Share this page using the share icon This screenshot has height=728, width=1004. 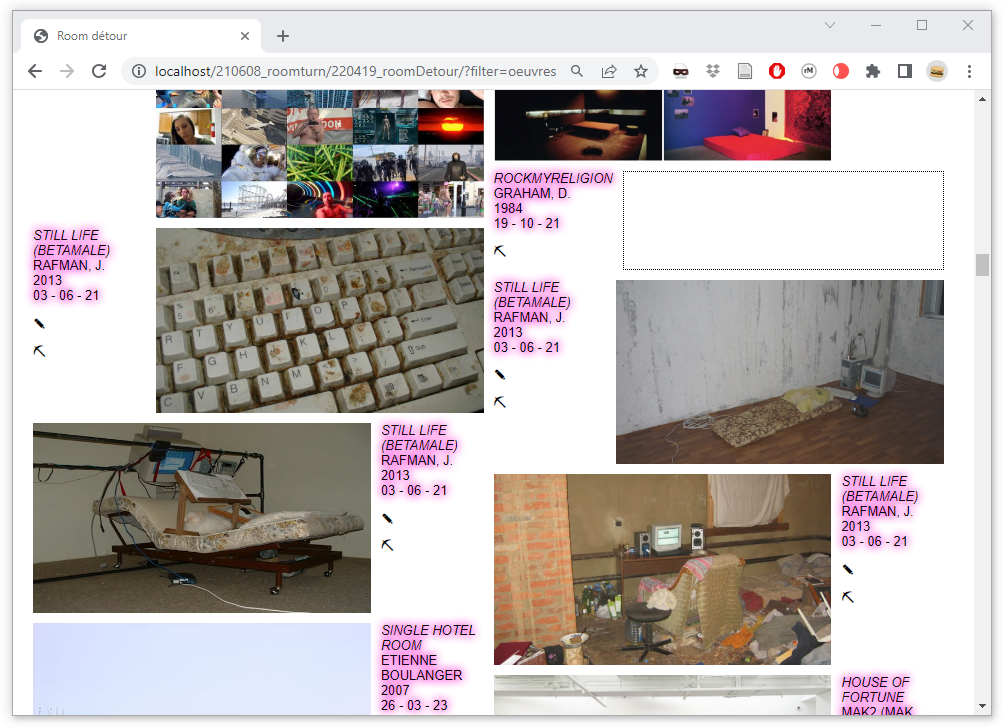click(609, 71)
